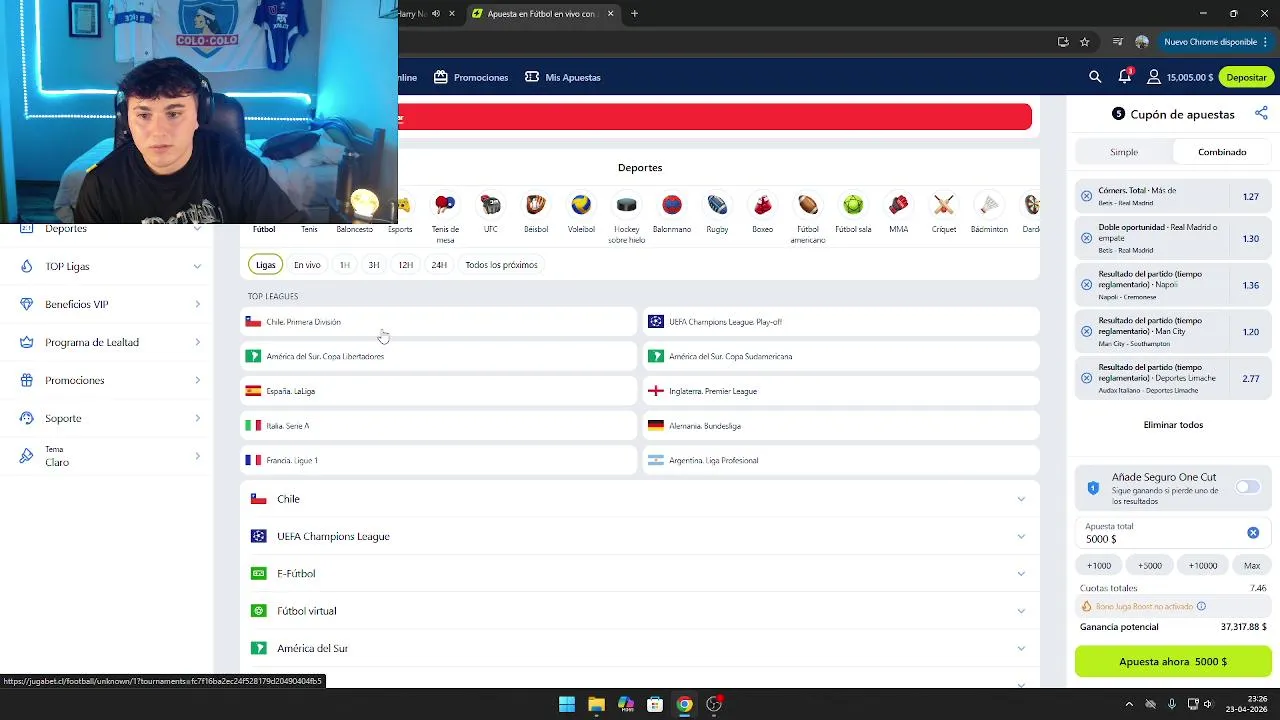
Task: Clear the Apuesta total amount
Action: point(1253,533)
